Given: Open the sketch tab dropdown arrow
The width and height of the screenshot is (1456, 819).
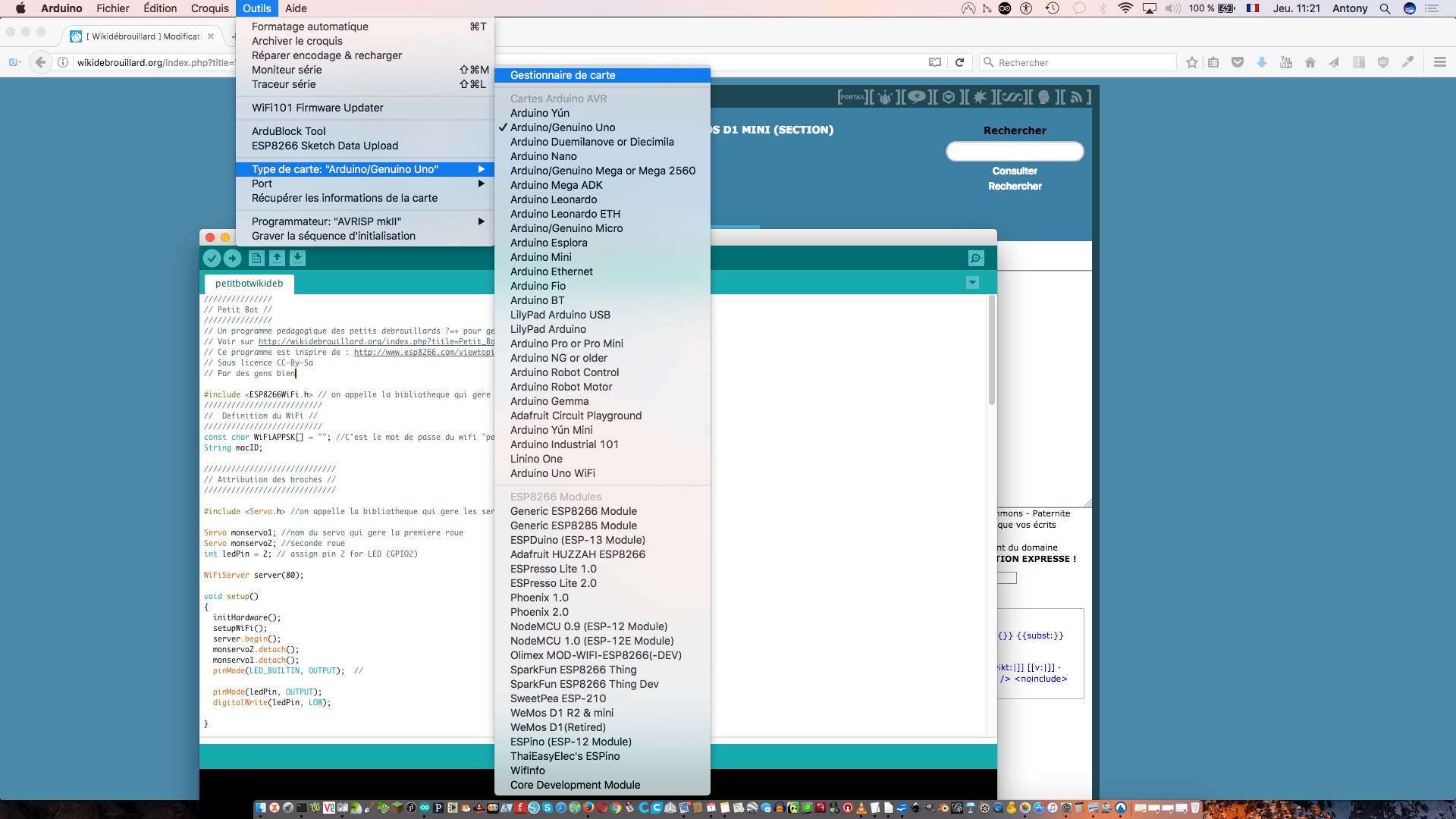Looking at the screenshot, I should tap(972, 283).
